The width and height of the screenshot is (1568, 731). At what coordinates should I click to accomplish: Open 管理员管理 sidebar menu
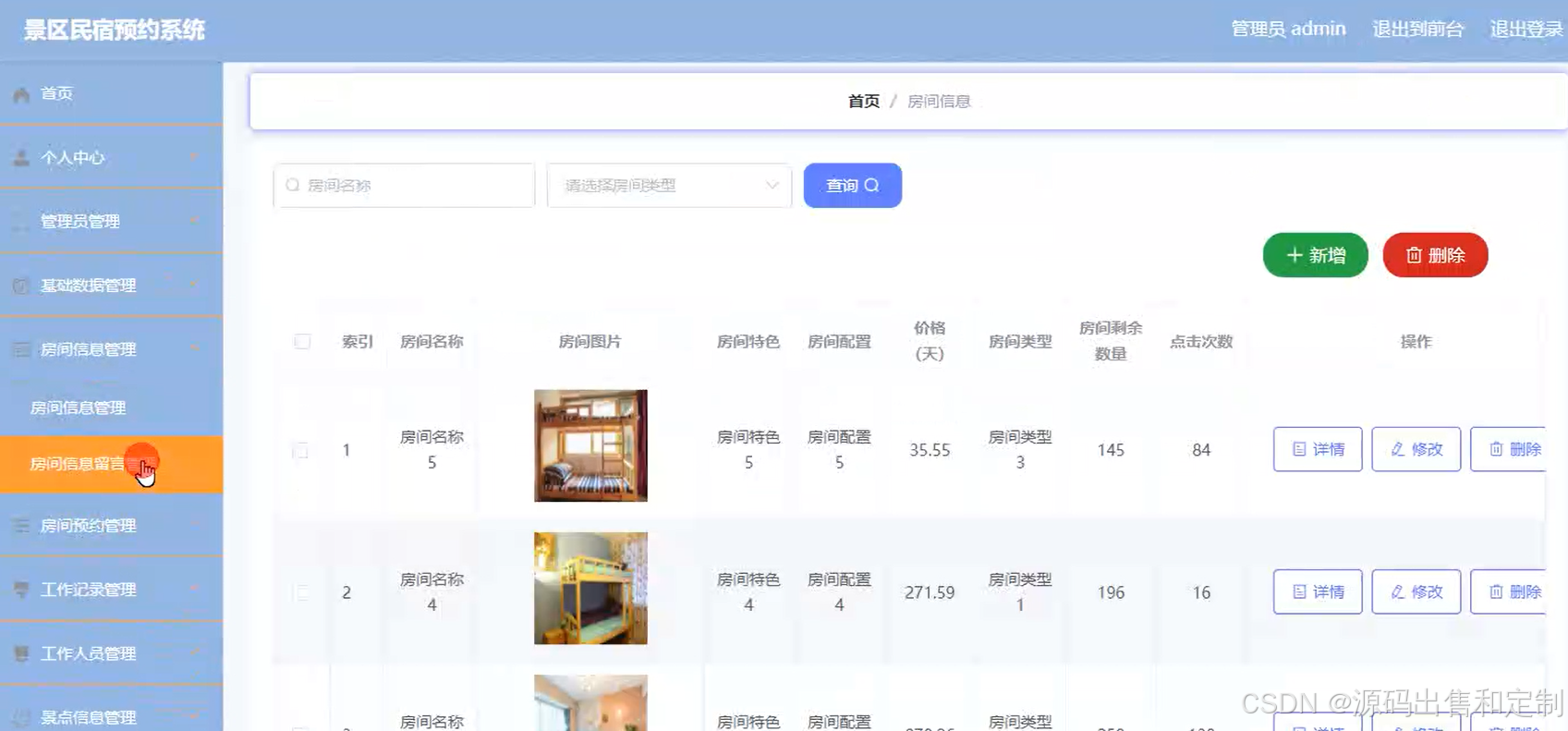pyautogui.click(x=111, y=222)
